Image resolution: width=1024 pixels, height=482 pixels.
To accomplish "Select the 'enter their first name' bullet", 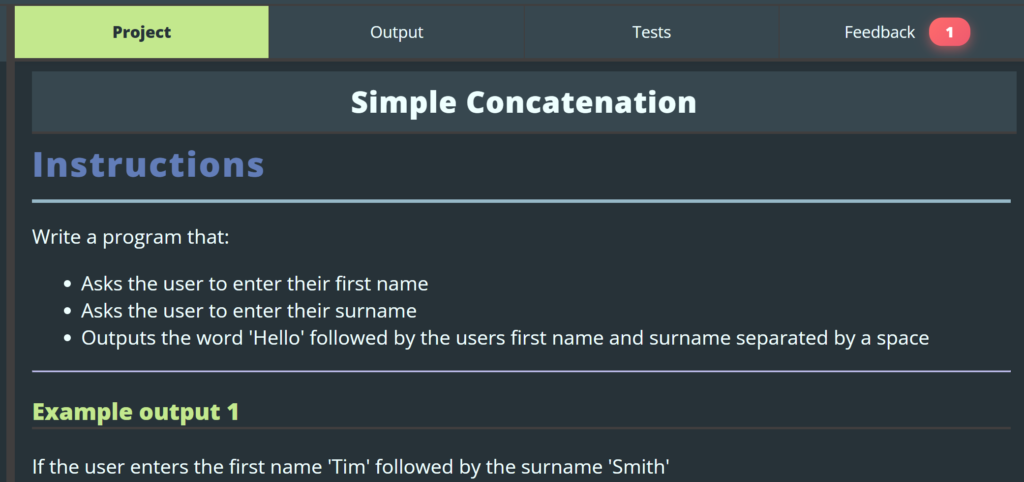I will point(254,283).
